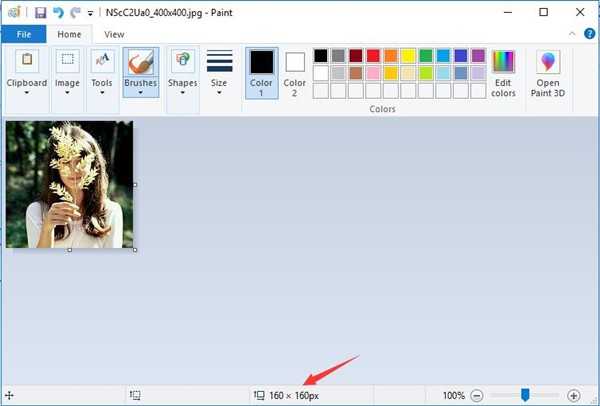Click the Save icon in title bar
600x406 pixels.
pyautogui.click(x=40, y=13)
